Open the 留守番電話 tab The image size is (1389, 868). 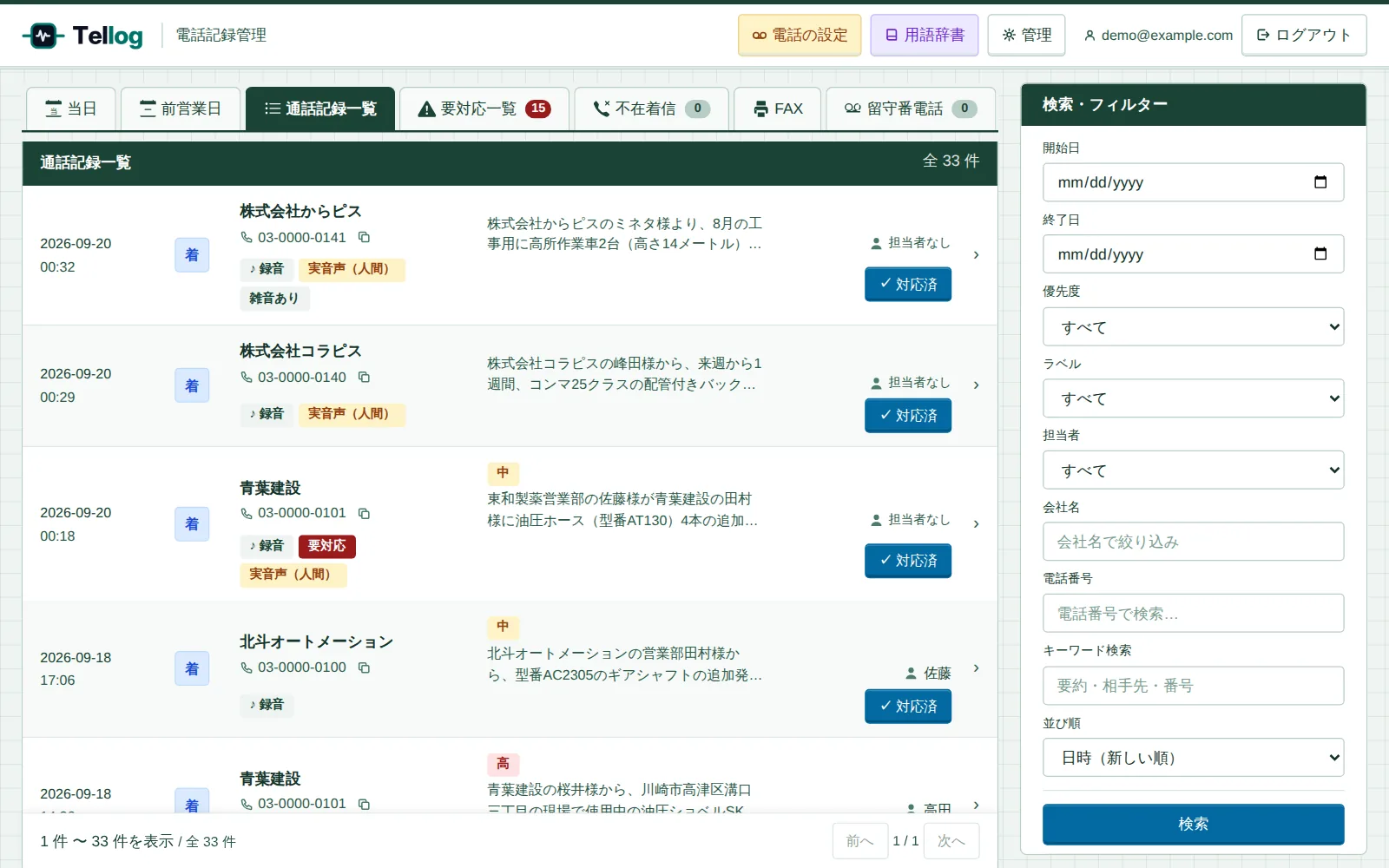[911, 108]
